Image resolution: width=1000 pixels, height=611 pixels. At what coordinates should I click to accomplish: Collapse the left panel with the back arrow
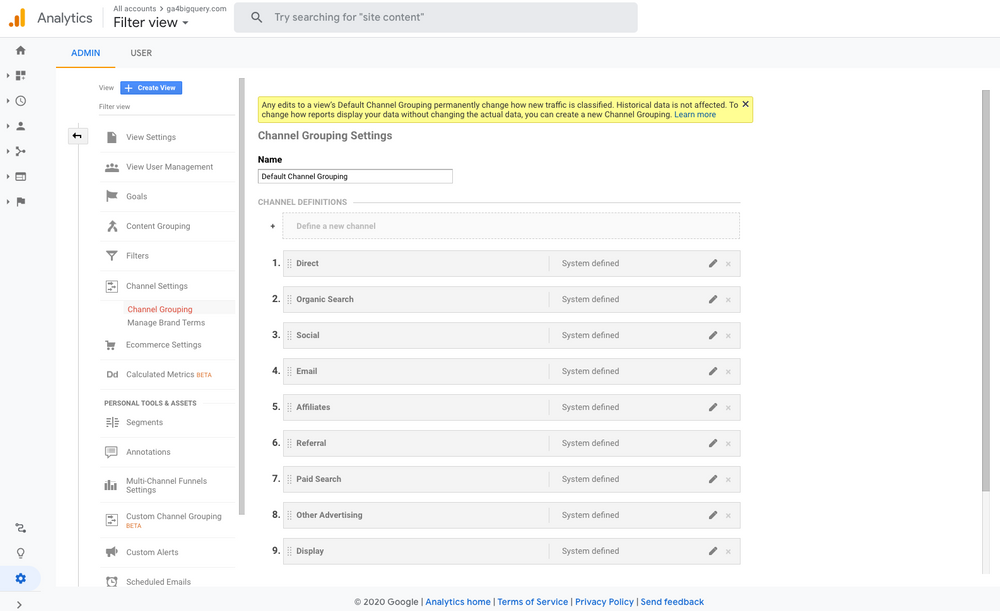click(78, 135)
